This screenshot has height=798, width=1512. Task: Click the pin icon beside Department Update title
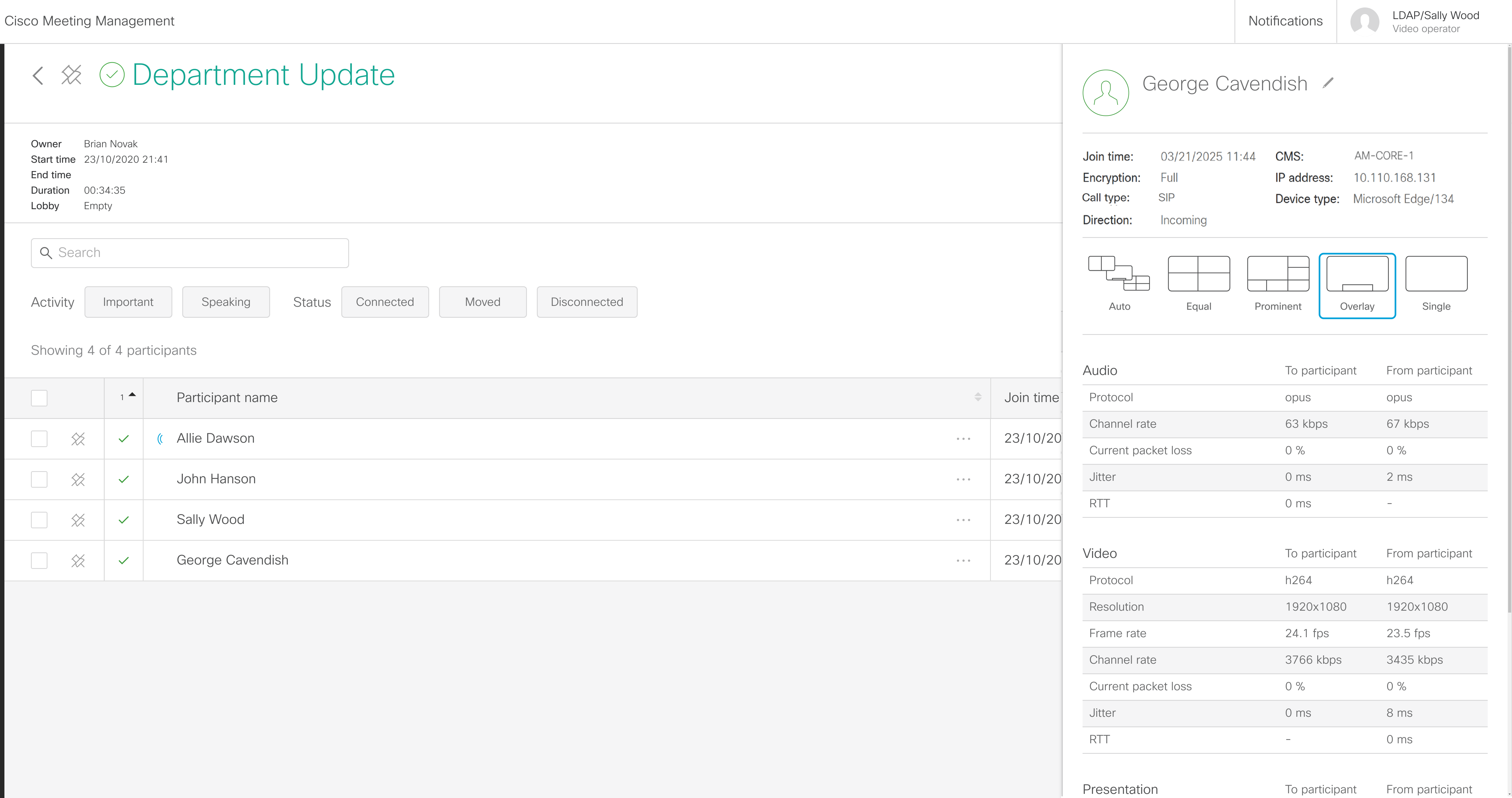pyautogui.click(x=72, y=75)
